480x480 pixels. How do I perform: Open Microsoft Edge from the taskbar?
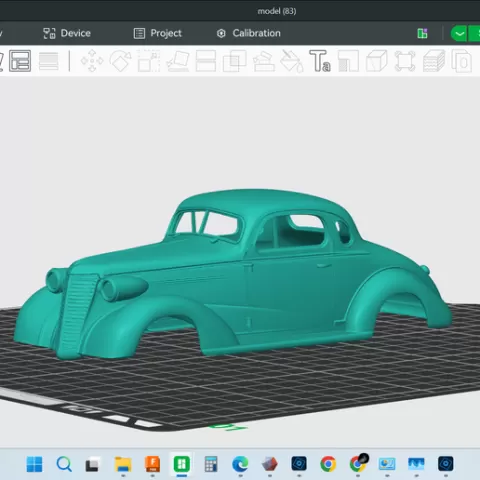(x=240, y=464)
